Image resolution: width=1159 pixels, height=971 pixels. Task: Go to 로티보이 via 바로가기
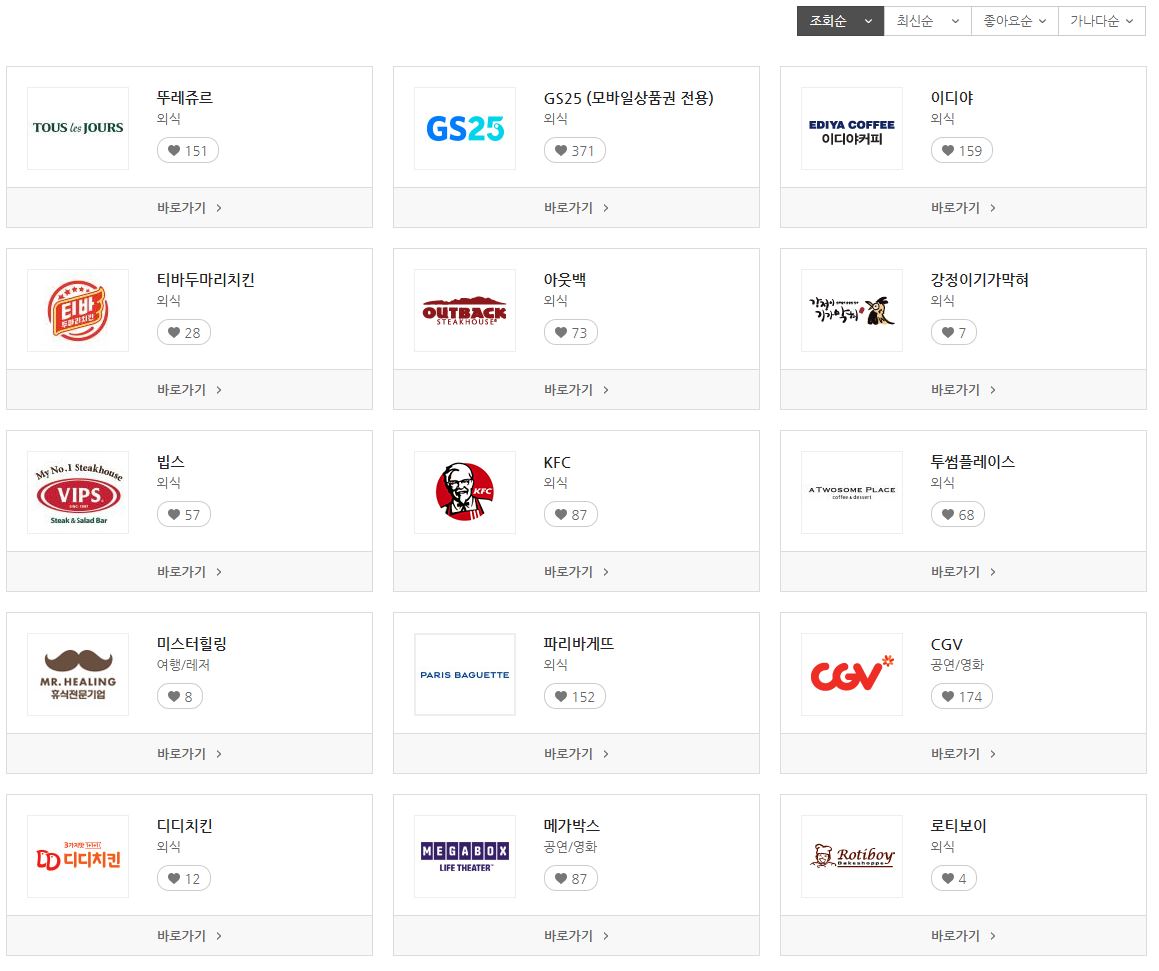(x=963, y=936)
